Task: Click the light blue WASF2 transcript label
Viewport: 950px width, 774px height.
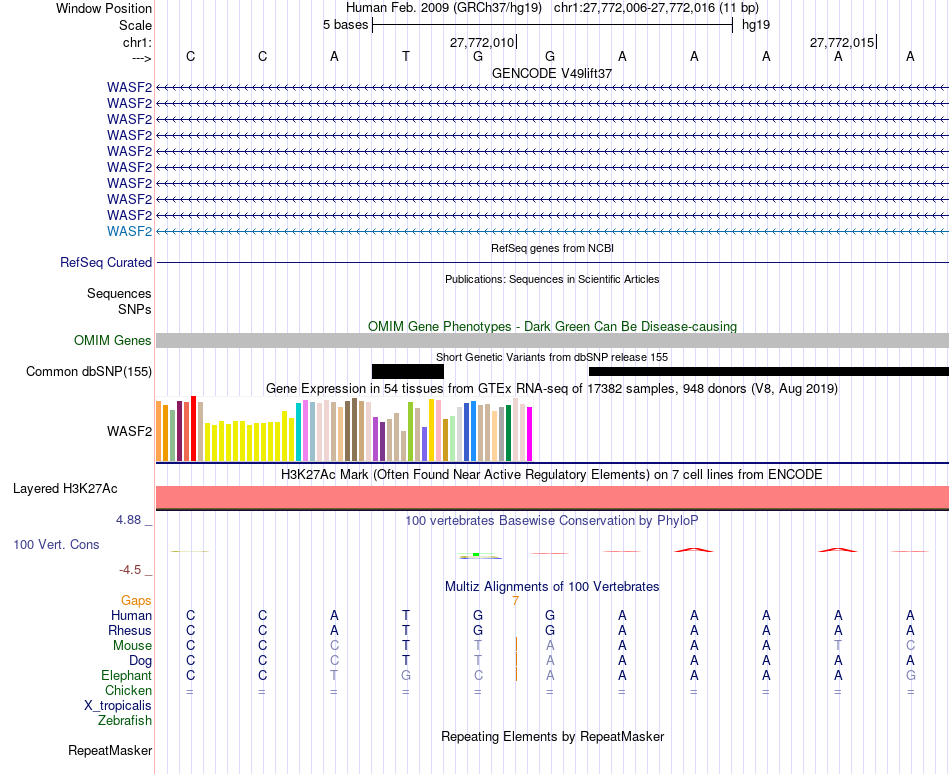Action: [129, 231]
